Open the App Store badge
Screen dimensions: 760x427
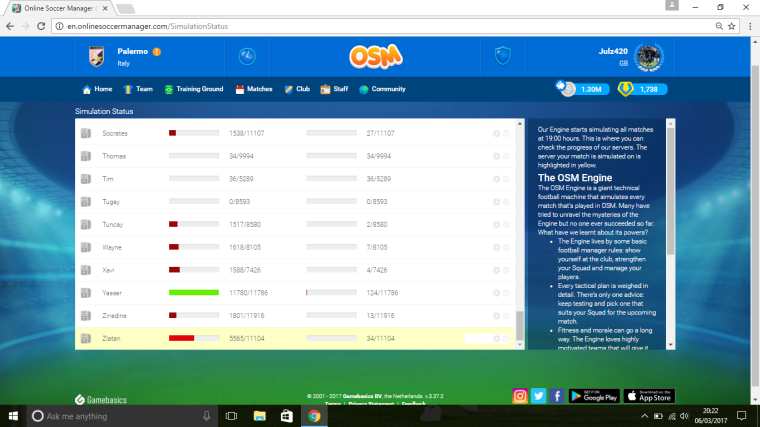(649, 396)
